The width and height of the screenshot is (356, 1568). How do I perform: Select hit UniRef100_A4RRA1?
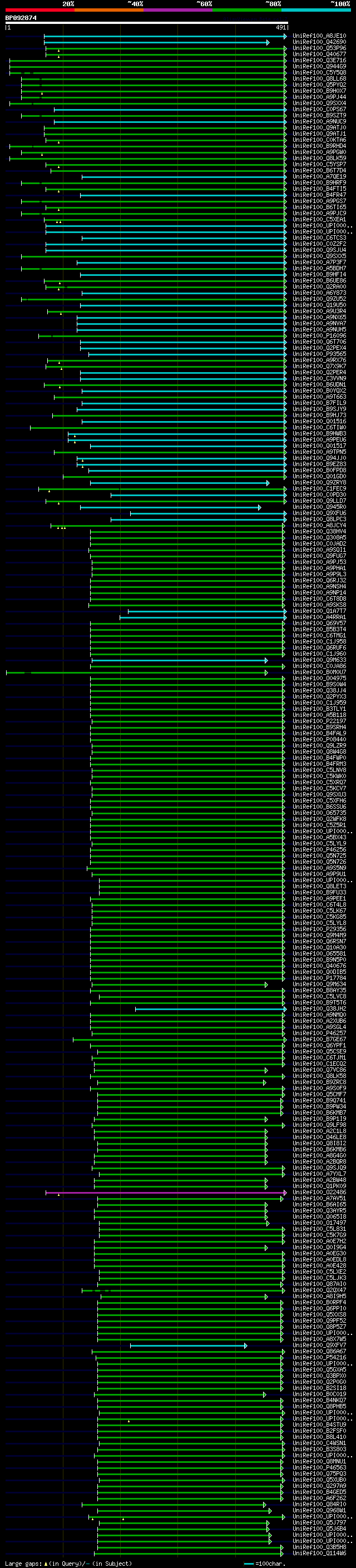[x=319, y=617]
